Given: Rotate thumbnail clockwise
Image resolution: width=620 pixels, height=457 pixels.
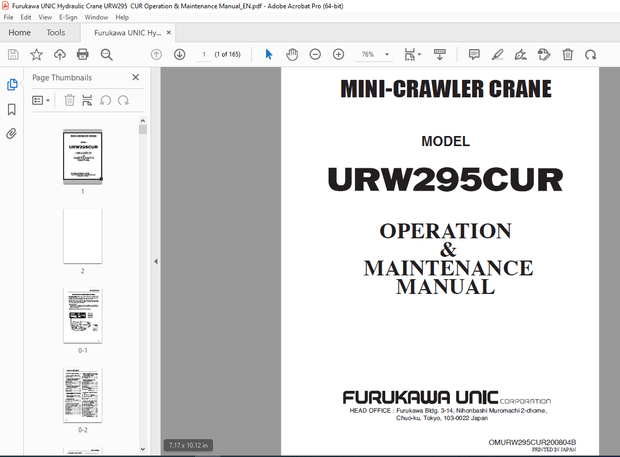Looking at the screenshot, I should 123,100.
